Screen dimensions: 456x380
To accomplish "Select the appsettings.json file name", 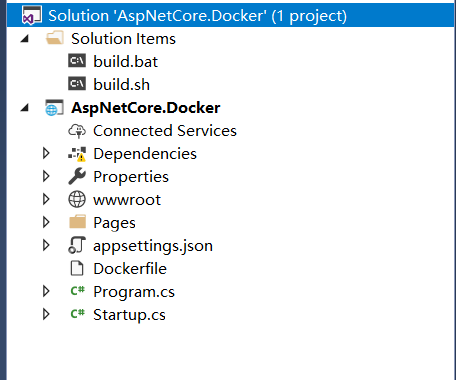I will click(x=153, y=247).
